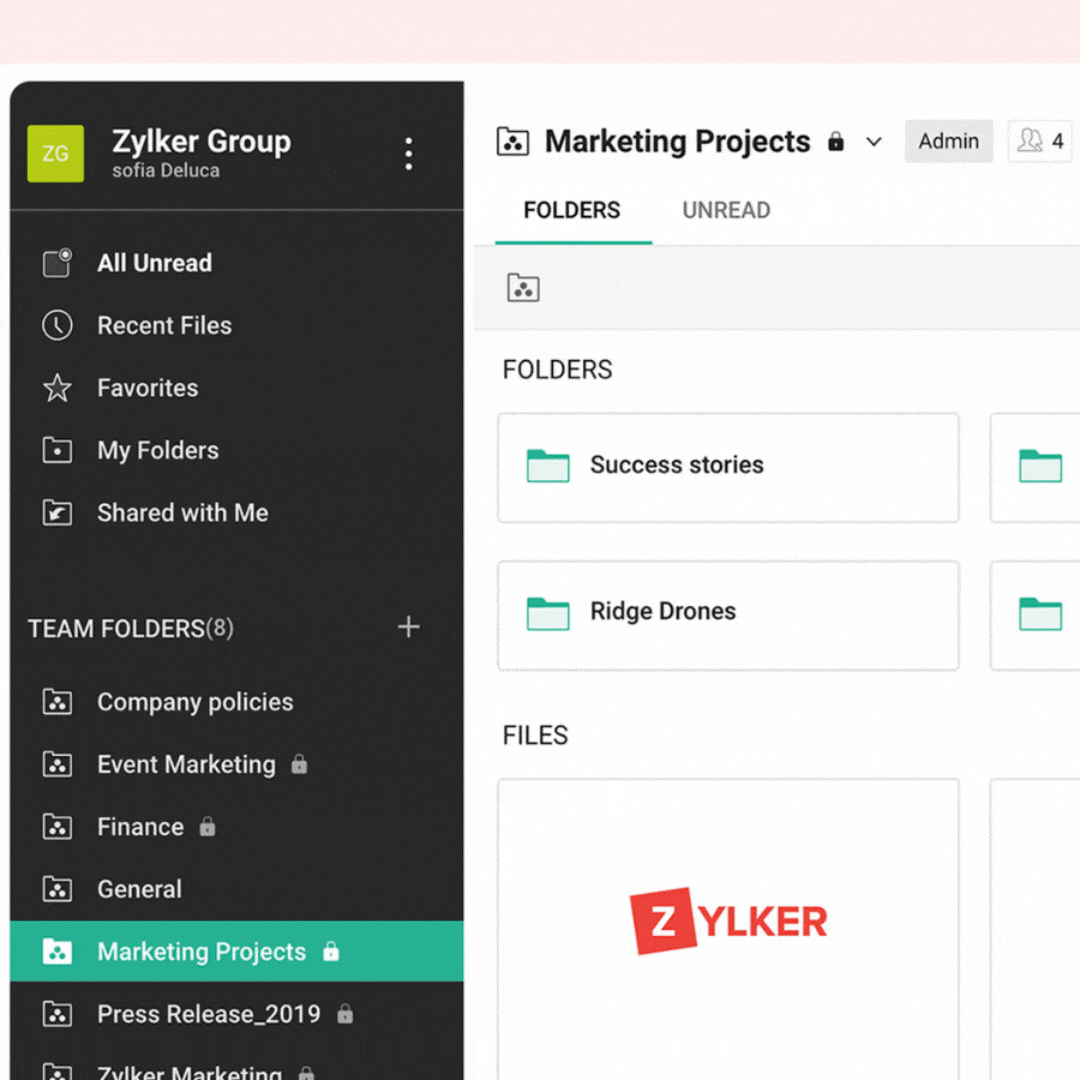Click the My Folders icon
This screenshot has width=1080, height=1080.
coord(57,450)
